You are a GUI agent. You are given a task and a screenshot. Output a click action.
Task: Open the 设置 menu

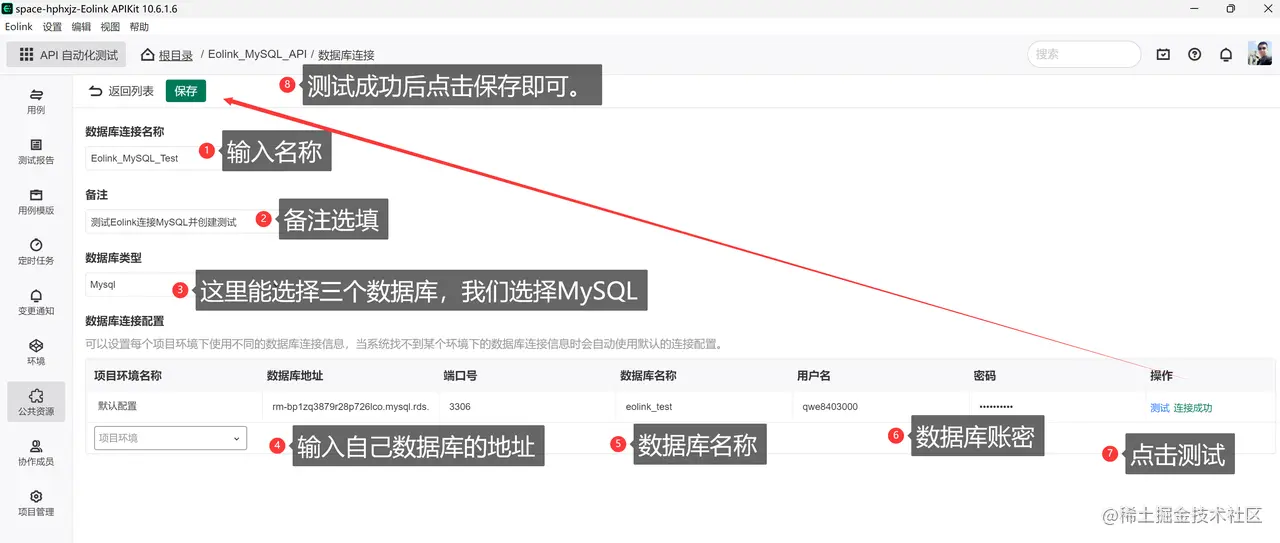pyautogui.click(x=52, y=27)
